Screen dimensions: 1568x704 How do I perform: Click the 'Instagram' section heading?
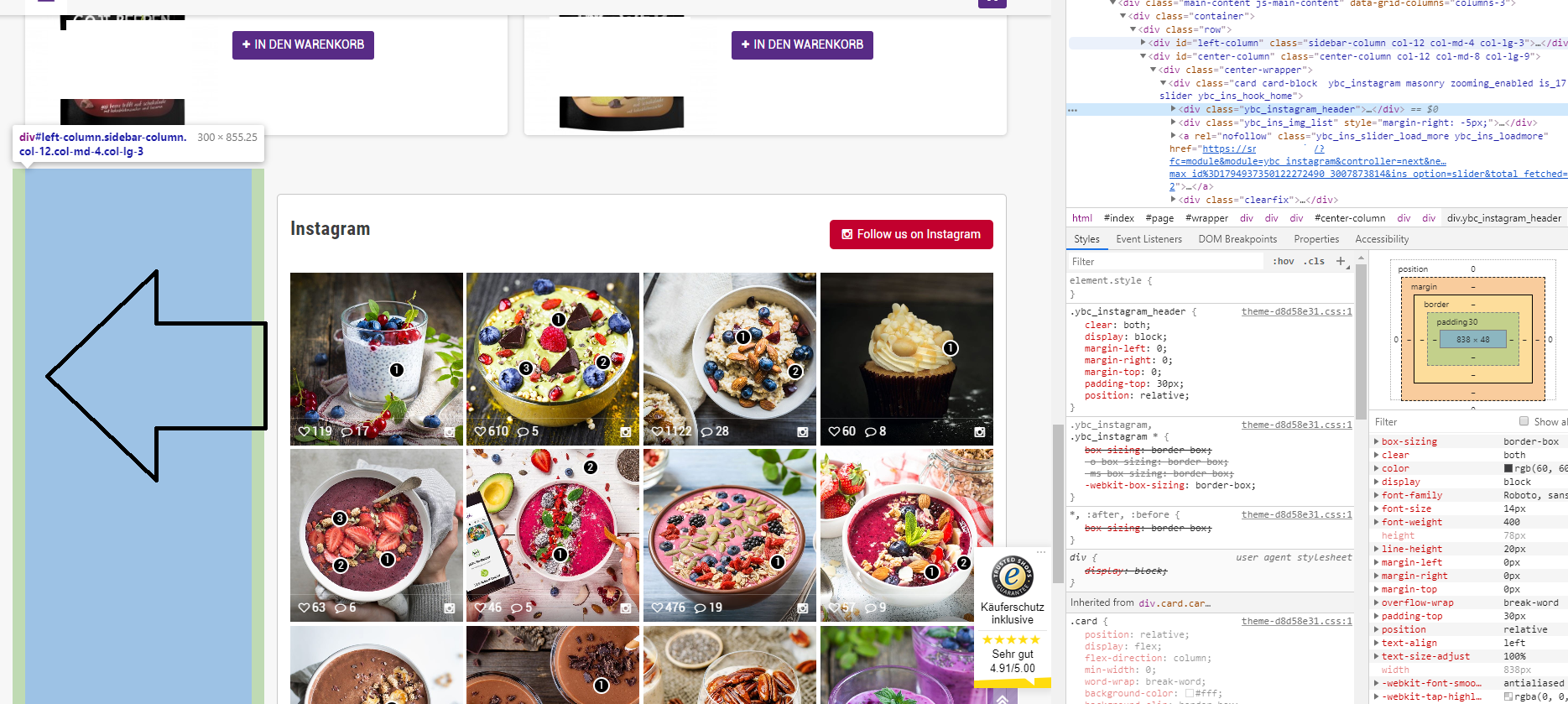(330, 229)
